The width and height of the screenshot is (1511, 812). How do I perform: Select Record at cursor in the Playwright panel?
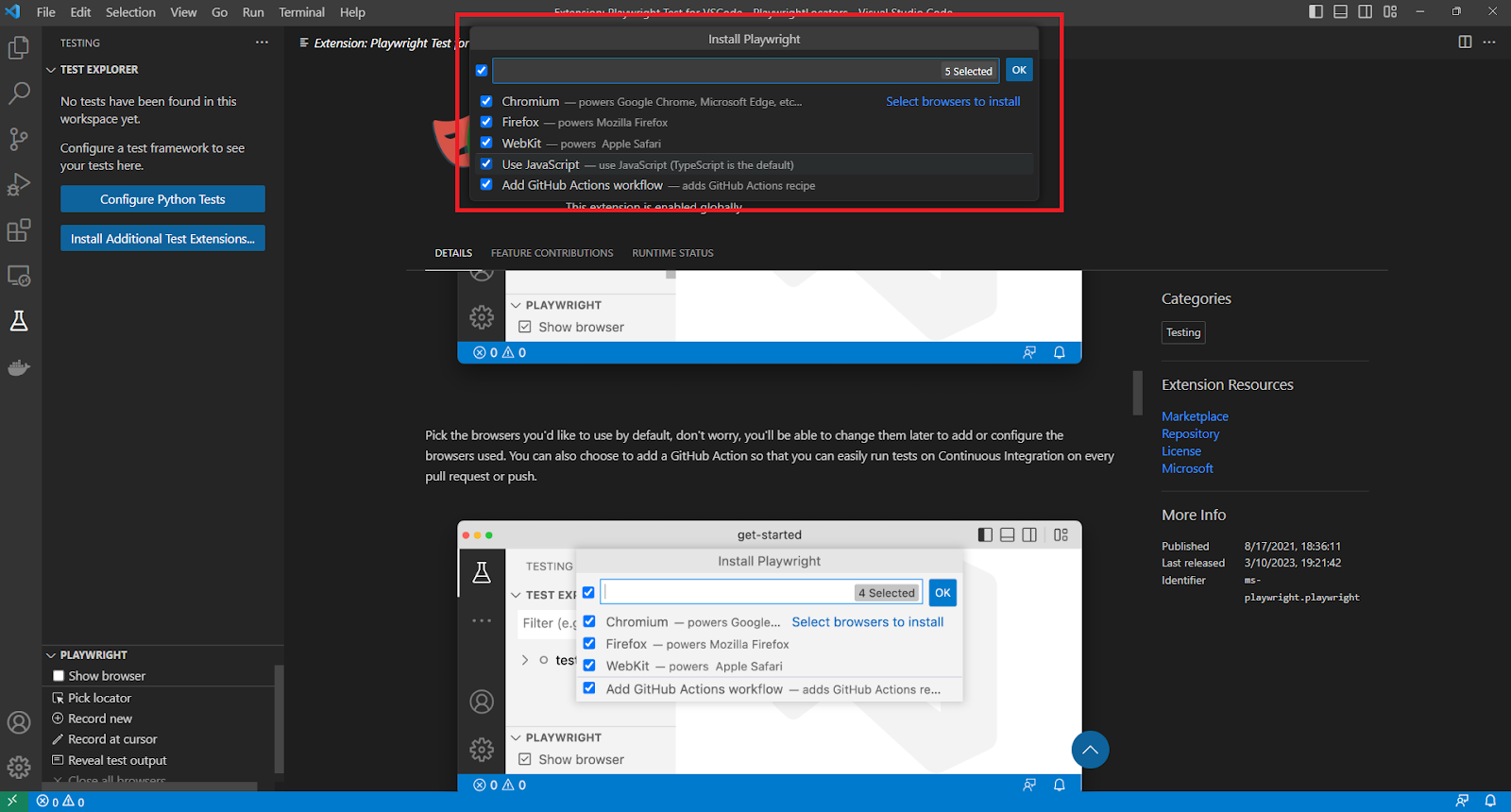point(112,739)
